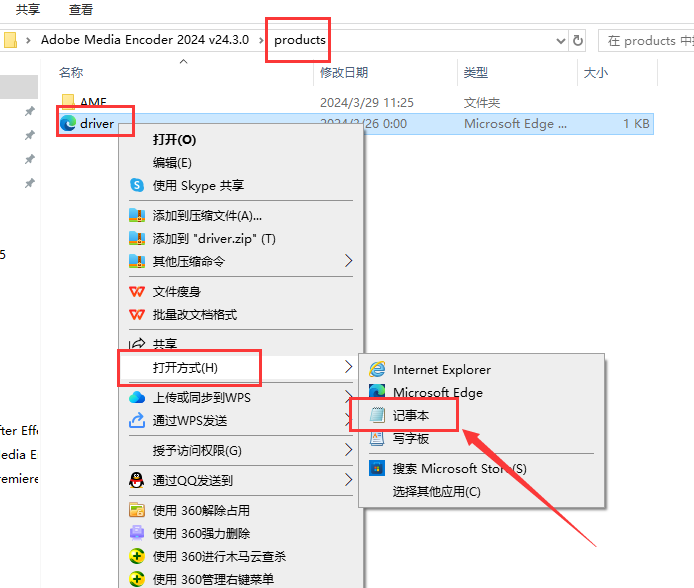Sort by 修改日期 column header
Viewport: 694px width, 588px height.
(344, 72)
